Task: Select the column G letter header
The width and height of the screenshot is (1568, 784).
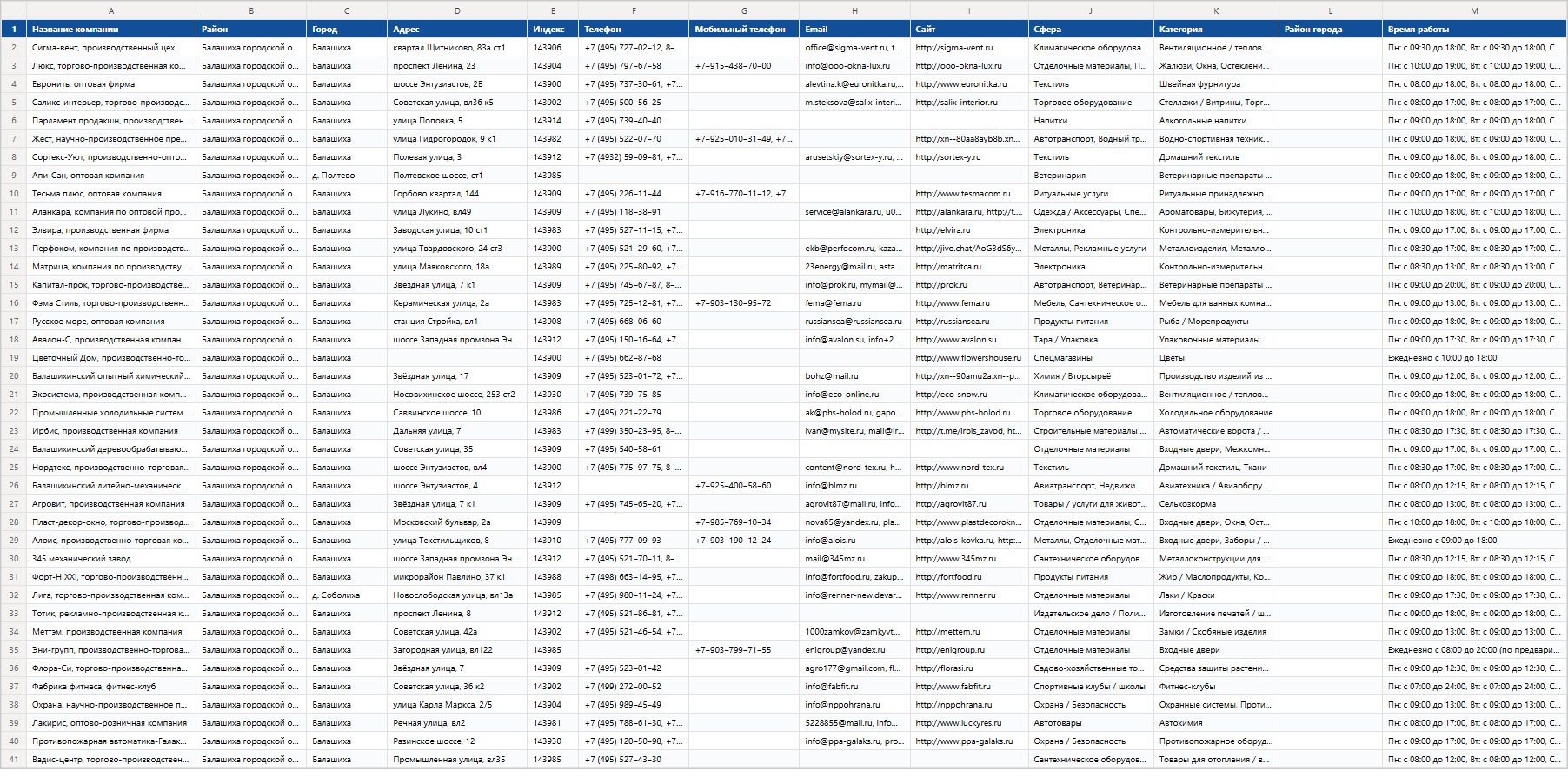Action: click(744, 10)
